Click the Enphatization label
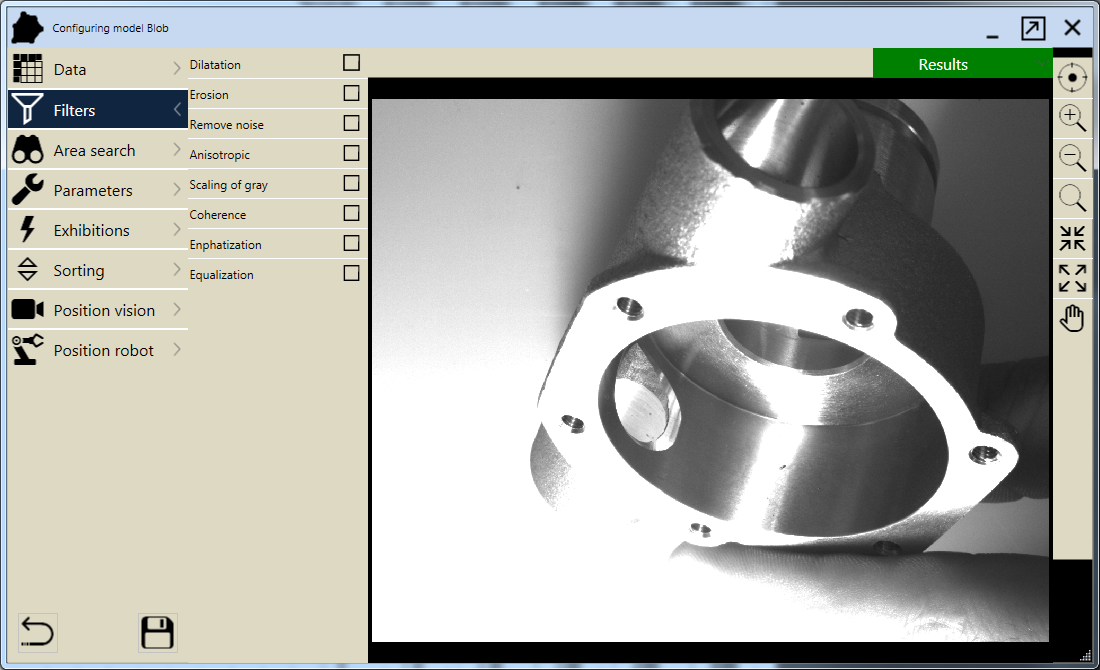Screen dimensions: 1100x670 pyautogui.click(x=225, y=245)
